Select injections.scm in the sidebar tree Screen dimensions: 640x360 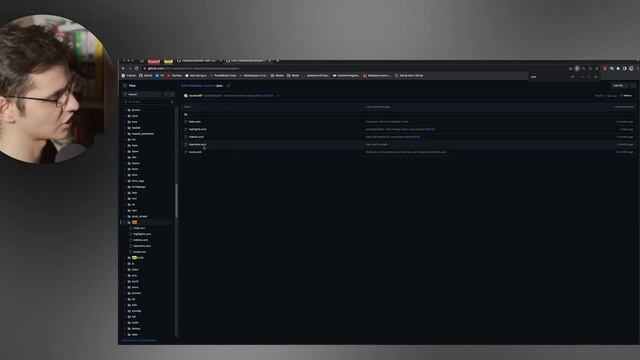(x=142, y=246)
